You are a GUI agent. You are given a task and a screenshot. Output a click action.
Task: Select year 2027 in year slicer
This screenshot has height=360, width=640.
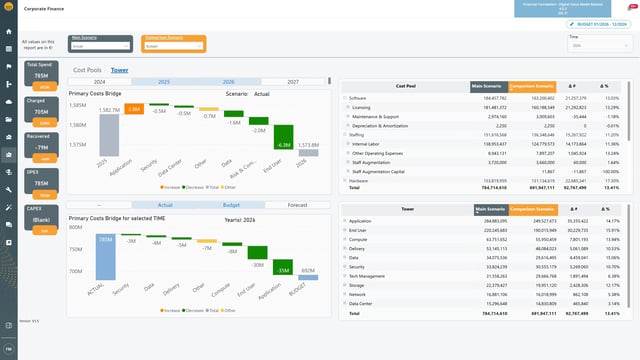[293, 82]
